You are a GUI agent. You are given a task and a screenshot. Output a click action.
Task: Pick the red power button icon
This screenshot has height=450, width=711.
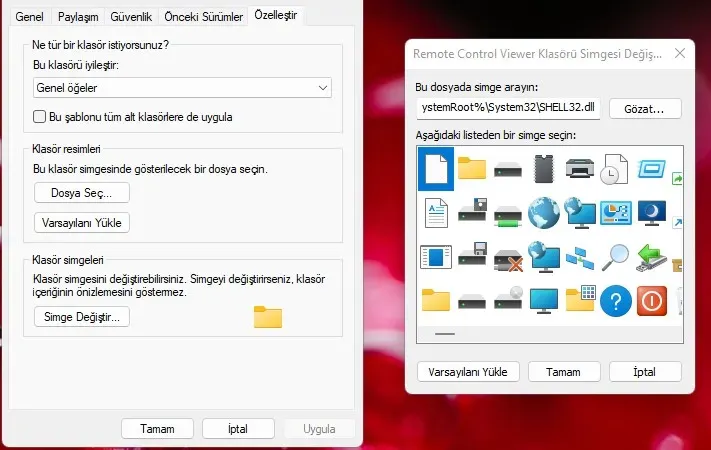click(652, 300)
